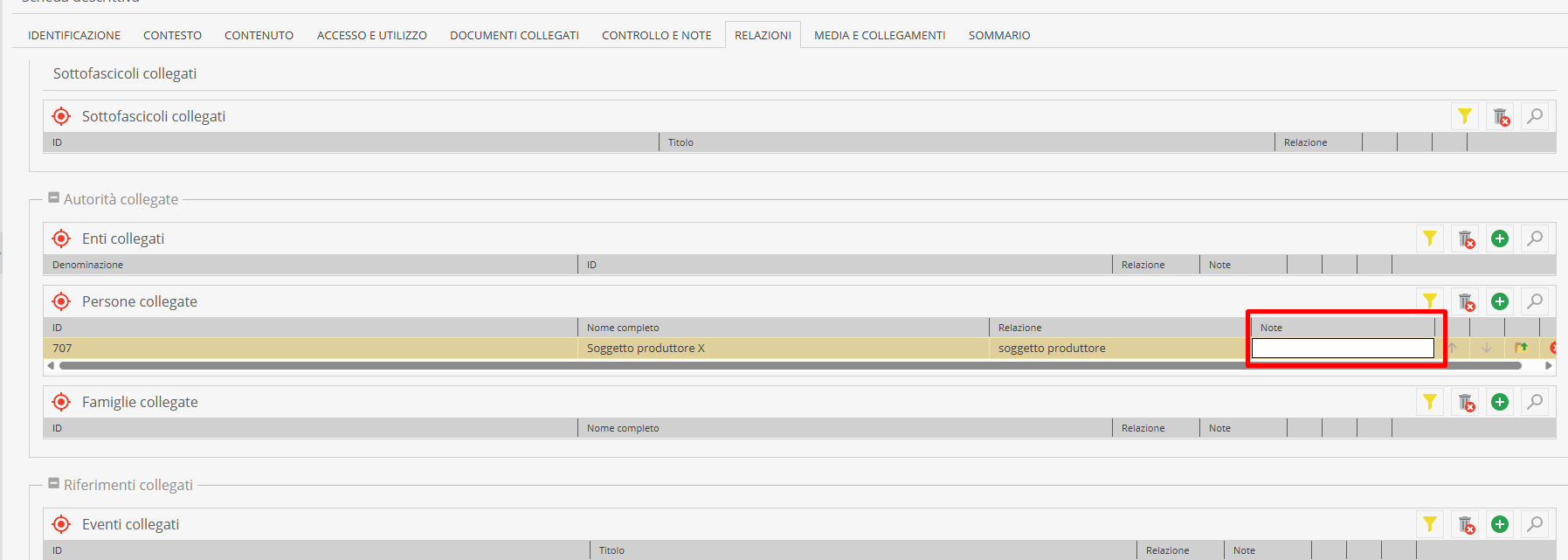Collapse the Riferimenti collegati section
The width and height of the screenshot is (1568, 560).
53,484
